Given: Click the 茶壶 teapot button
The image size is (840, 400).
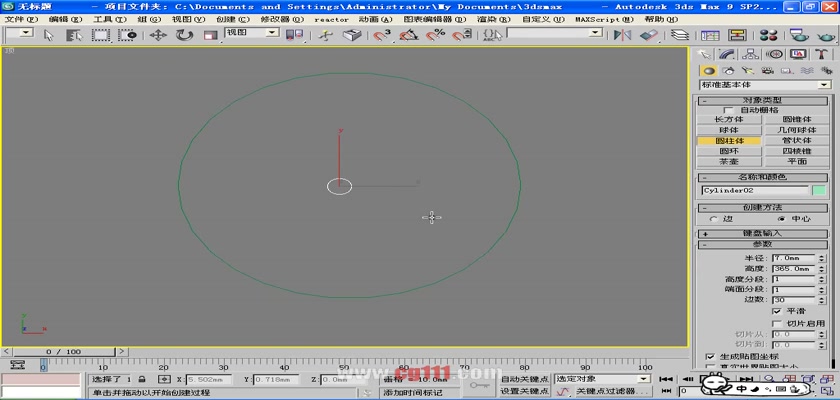Looking at the screenshot, I should pyautogui.click(x=729, y=161).
